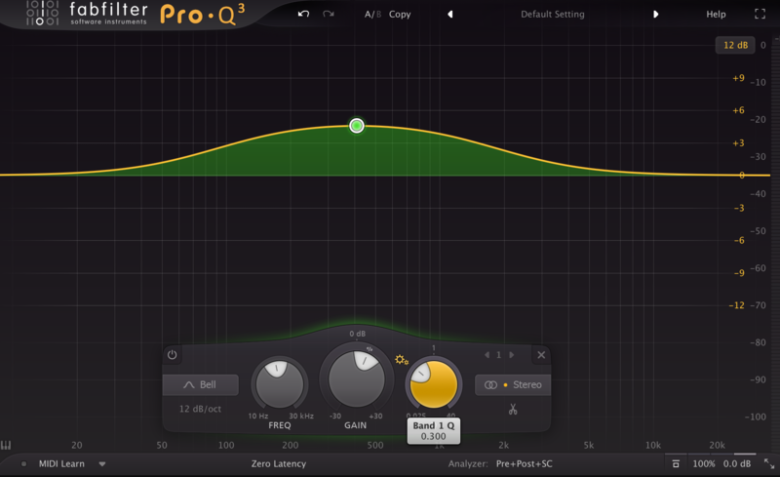Screen dimensions: 780x477
Task: Click the Redo arrow icon
Action: 328,14
